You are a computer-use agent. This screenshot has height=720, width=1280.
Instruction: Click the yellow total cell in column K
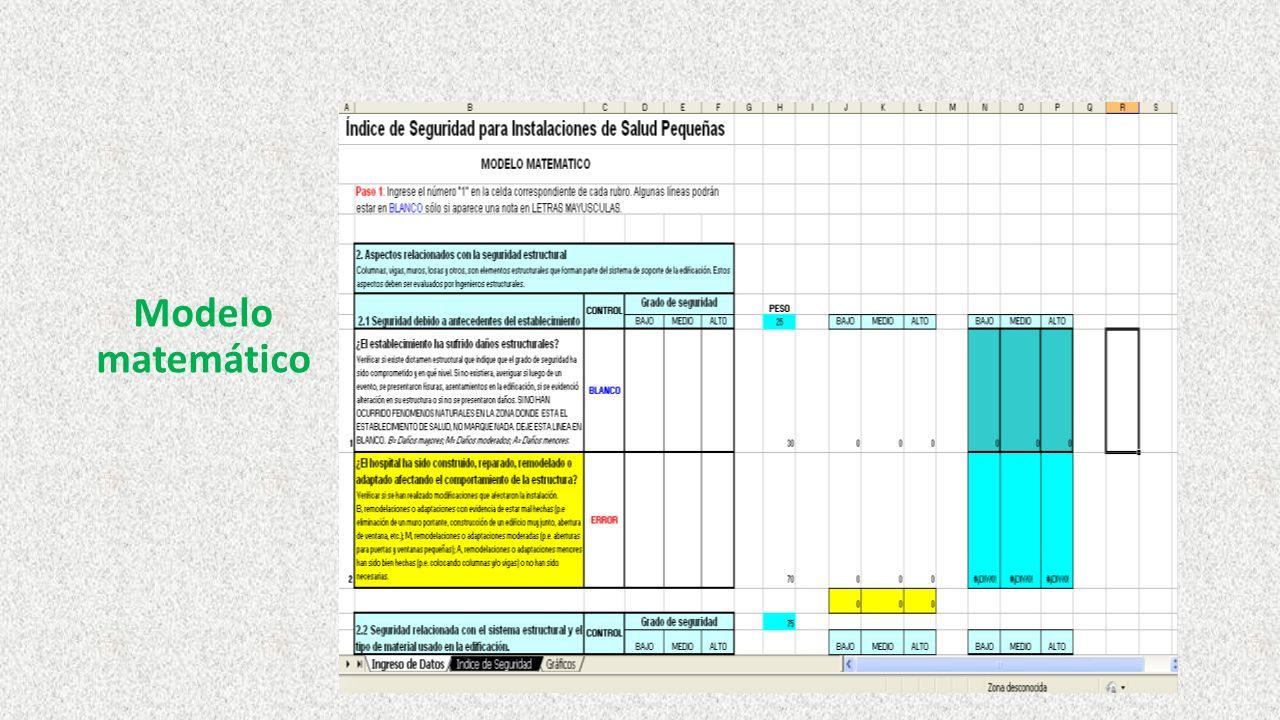click(x=882, y=601)
